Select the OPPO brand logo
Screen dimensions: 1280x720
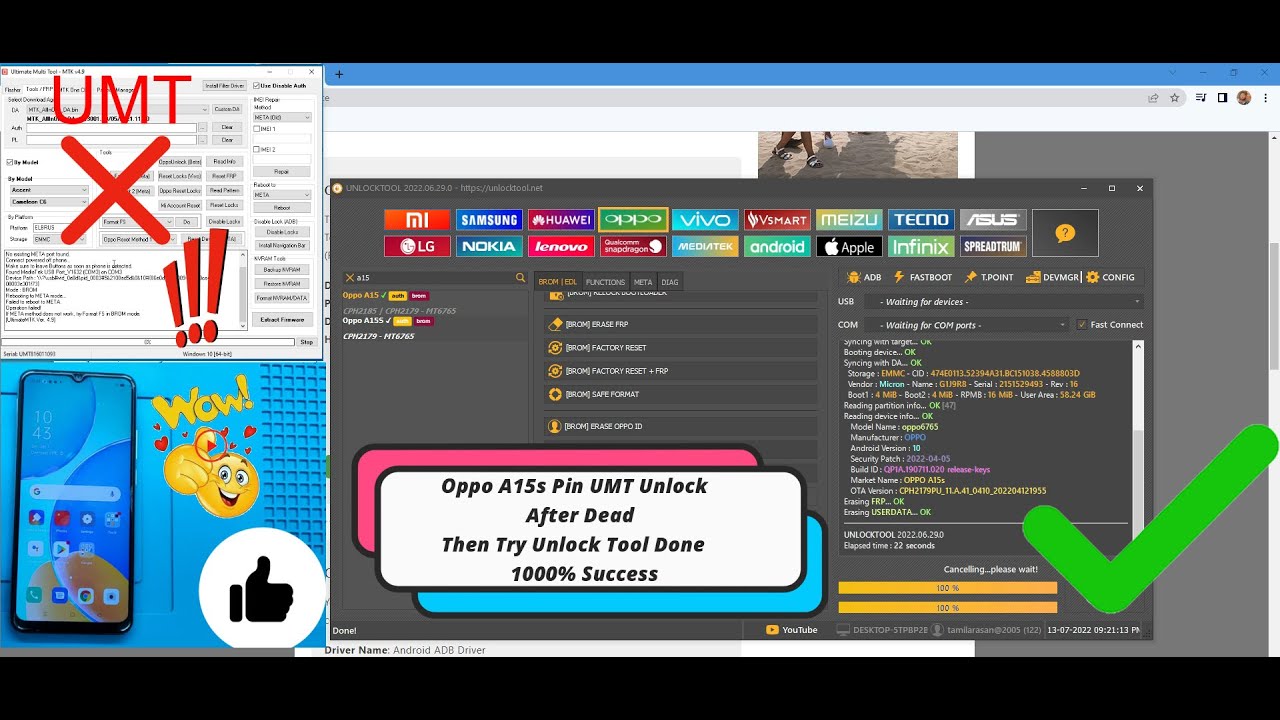(x=633, y=220)
